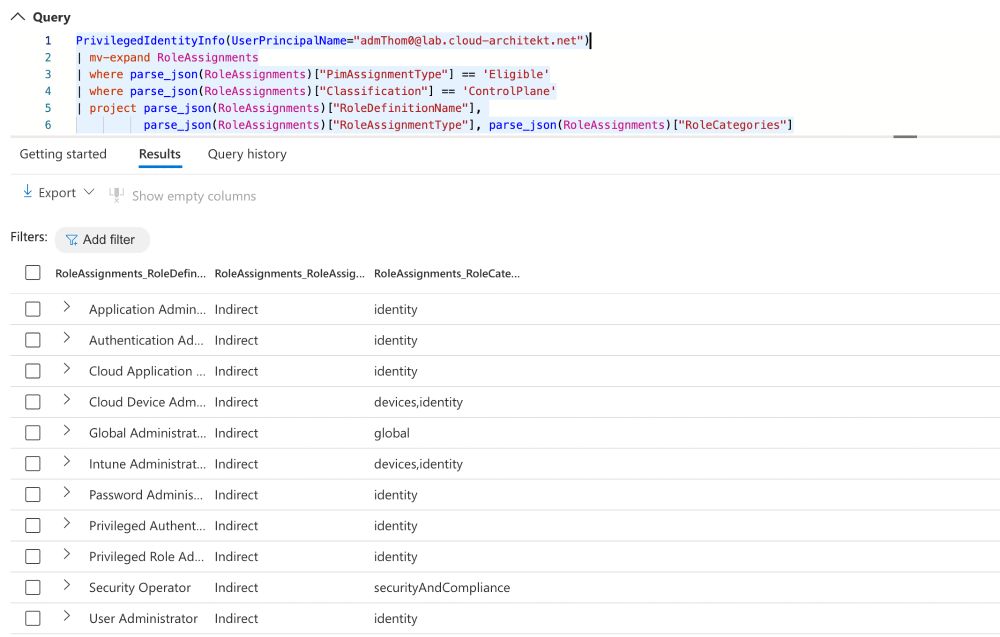Expand the Security Operator row
The width and height of the screenshot is (1000, 637).
coord(66,585)
